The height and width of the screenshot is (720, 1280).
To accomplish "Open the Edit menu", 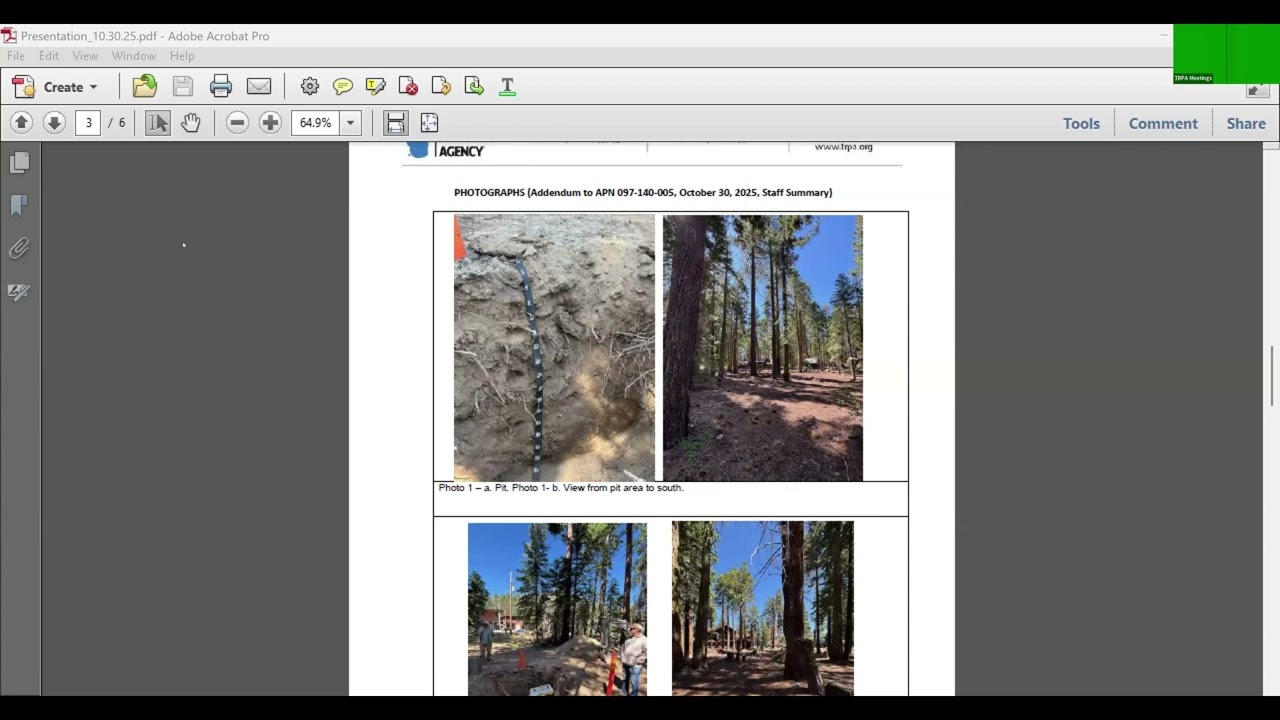I will pos(49,56).
